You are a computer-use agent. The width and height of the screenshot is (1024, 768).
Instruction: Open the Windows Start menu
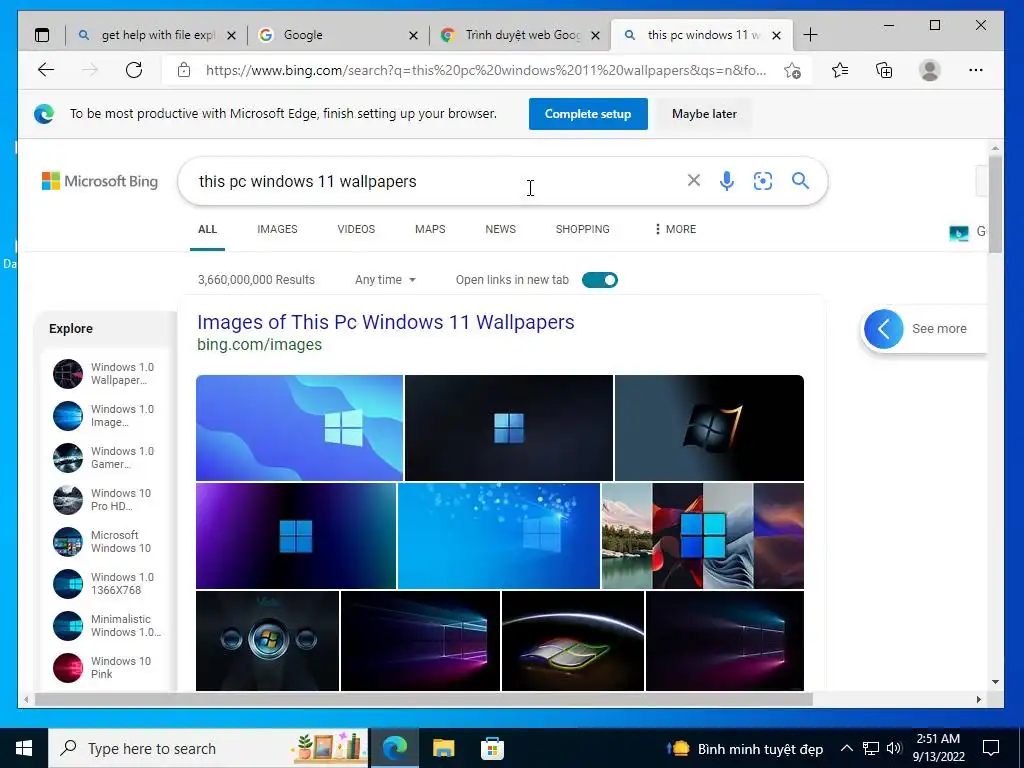(x=24, y=748)
